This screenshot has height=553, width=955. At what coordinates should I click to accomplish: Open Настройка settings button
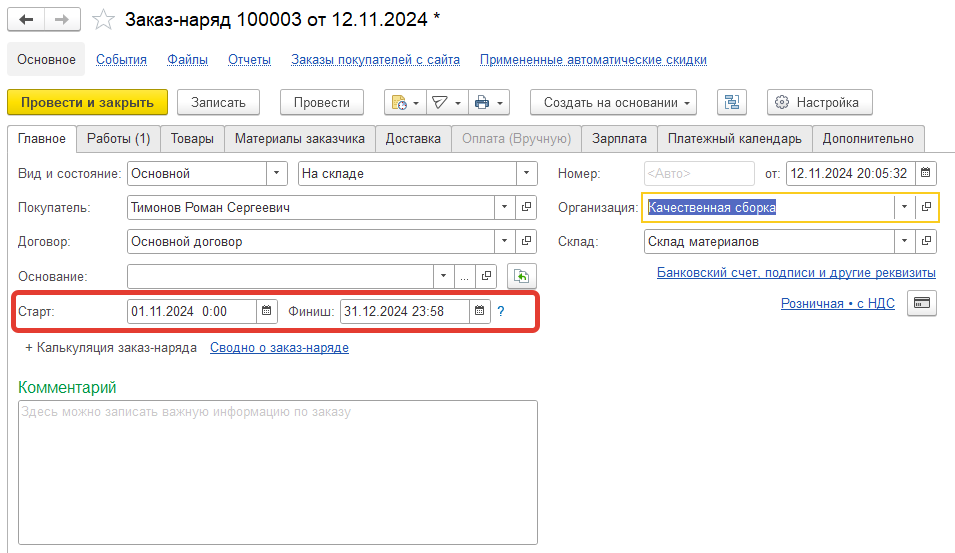point(820,102)
